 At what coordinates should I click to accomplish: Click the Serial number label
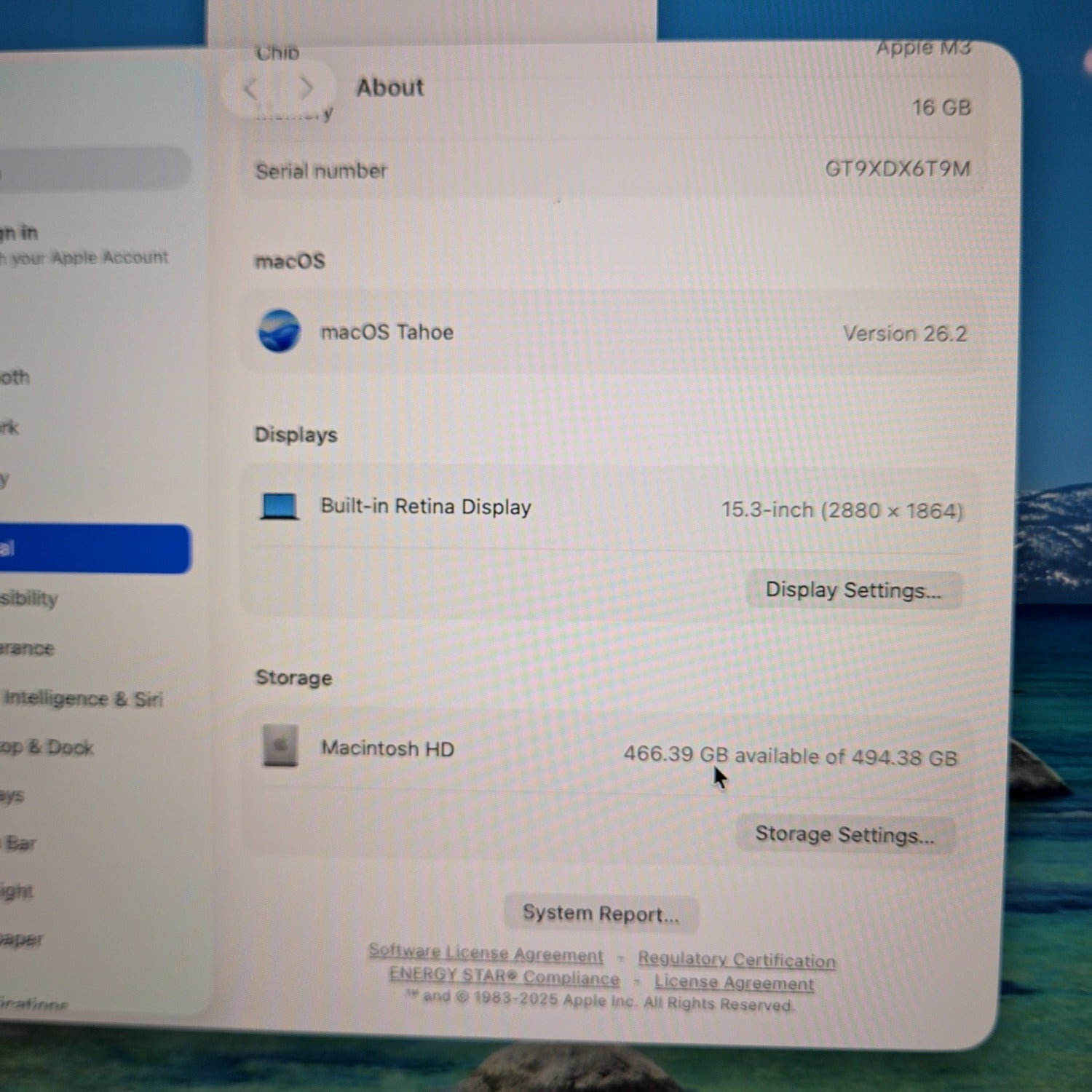point(321,171)
